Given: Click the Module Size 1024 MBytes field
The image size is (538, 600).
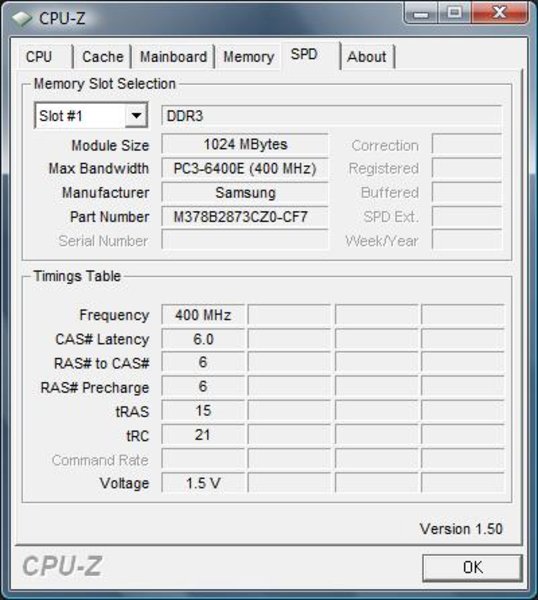Looking at the screenshot, I should 245,144.
